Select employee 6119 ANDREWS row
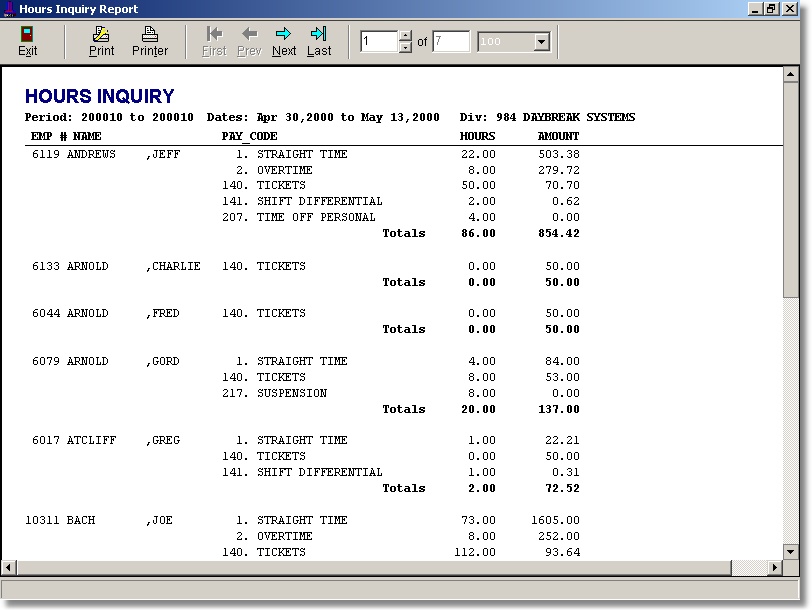 (x=306, y=154)
